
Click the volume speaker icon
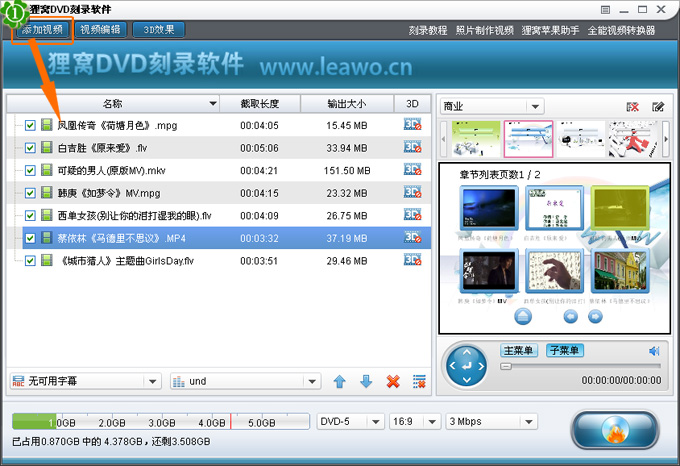(654, 351)
